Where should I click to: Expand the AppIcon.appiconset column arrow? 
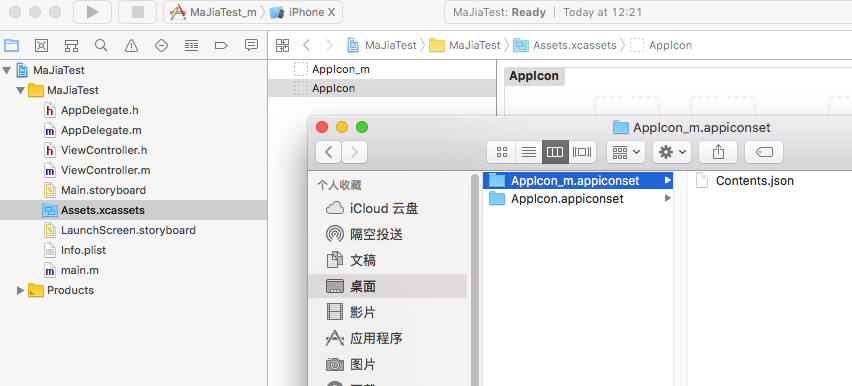(x=667, y=199)
